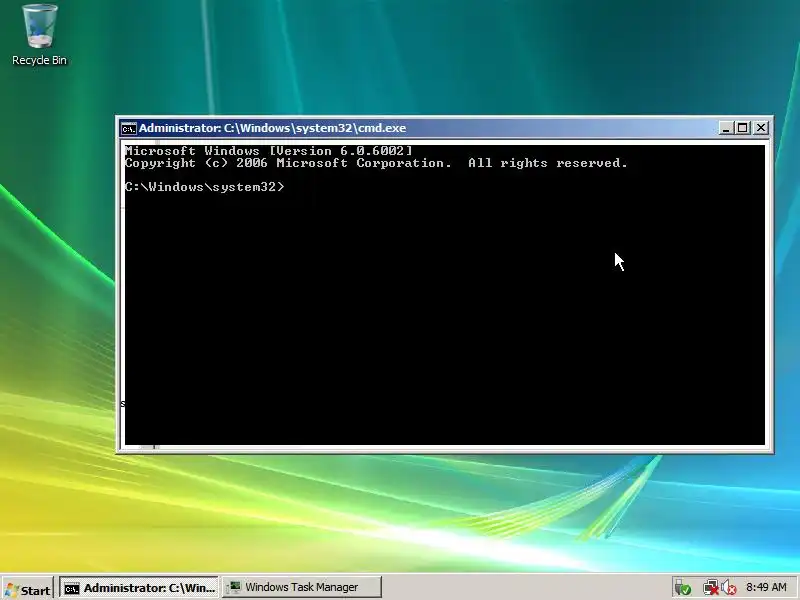Click the Safely Remove Hardware tray icon

[682, 588]
